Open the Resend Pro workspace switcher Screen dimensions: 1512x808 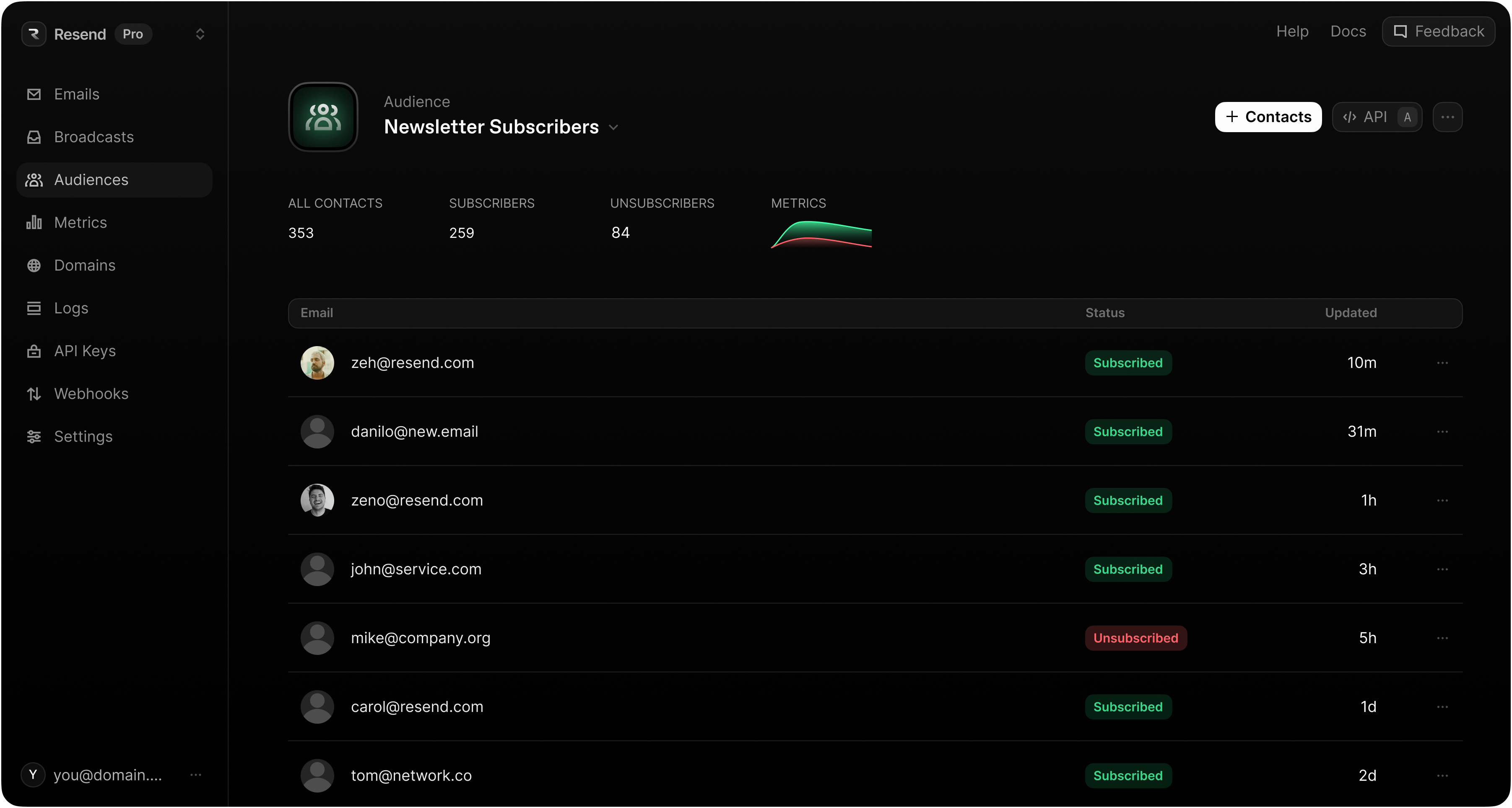200,34
